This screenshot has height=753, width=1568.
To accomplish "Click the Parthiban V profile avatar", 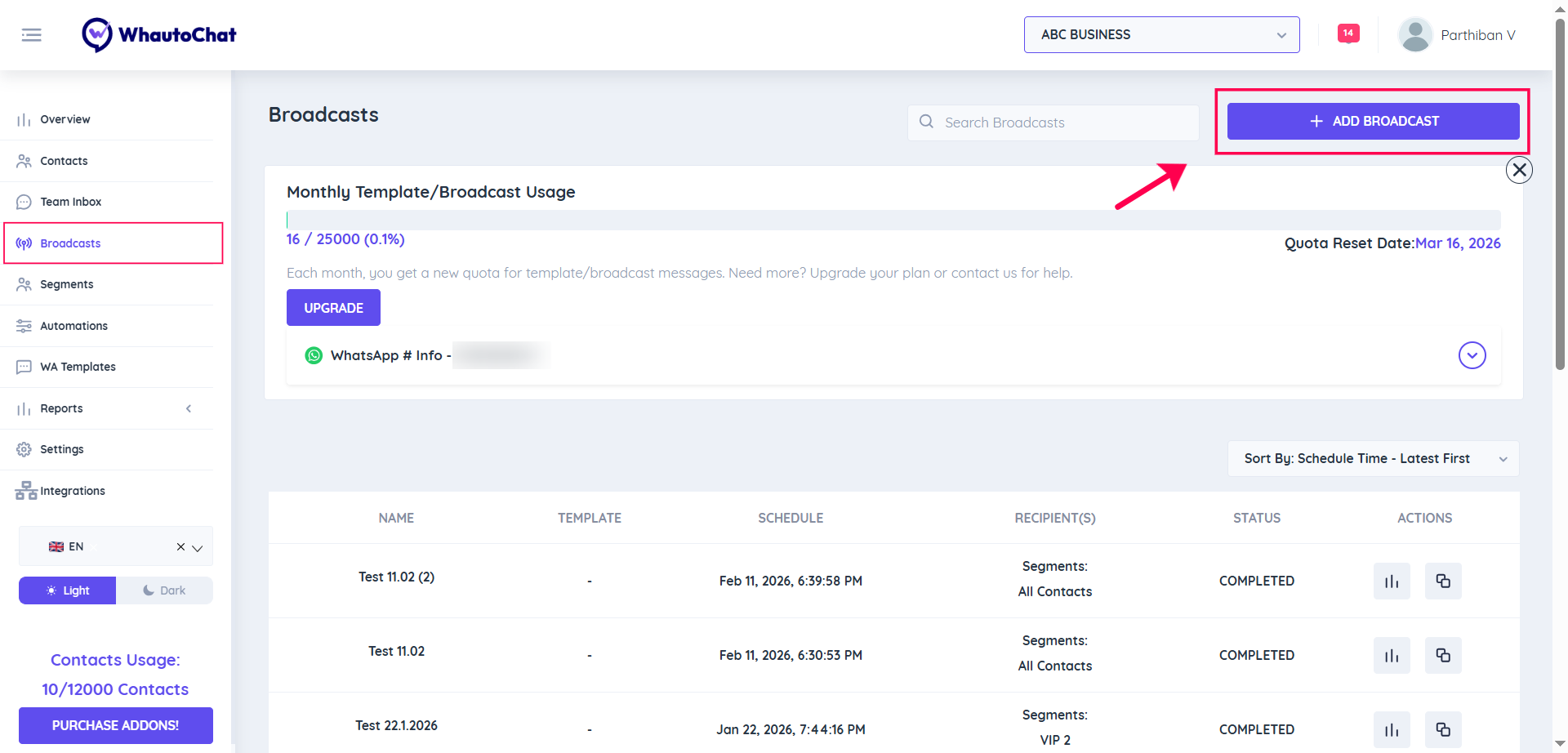I will tap(1414, 35).
